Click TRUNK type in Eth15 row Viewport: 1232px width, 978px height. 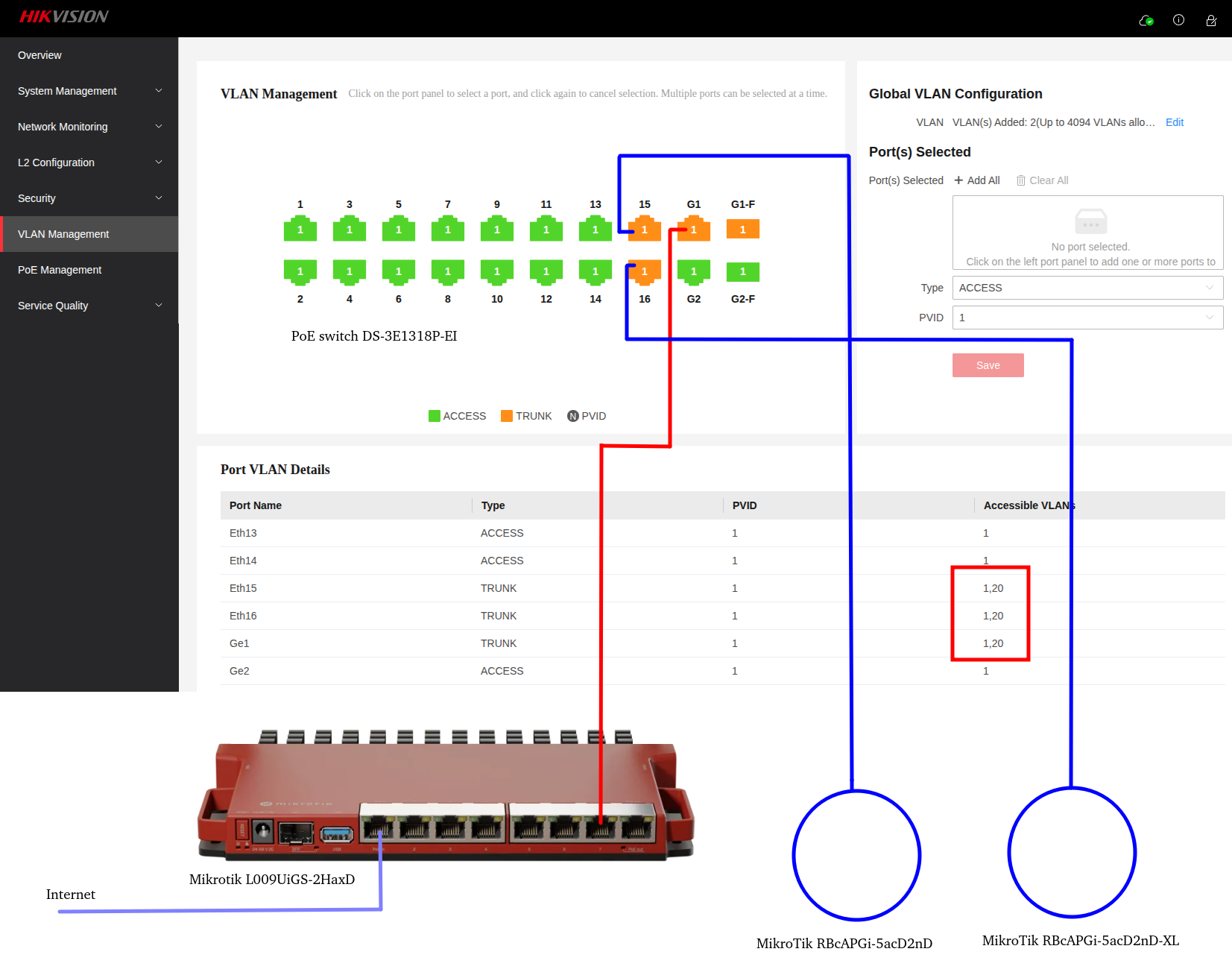tap(499, 588)
